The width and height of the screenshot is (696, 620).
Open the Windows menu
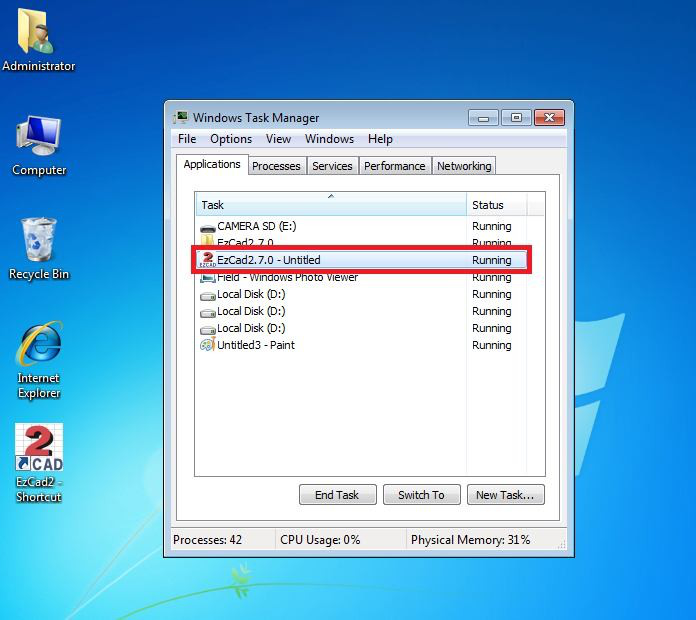[329, 139]
